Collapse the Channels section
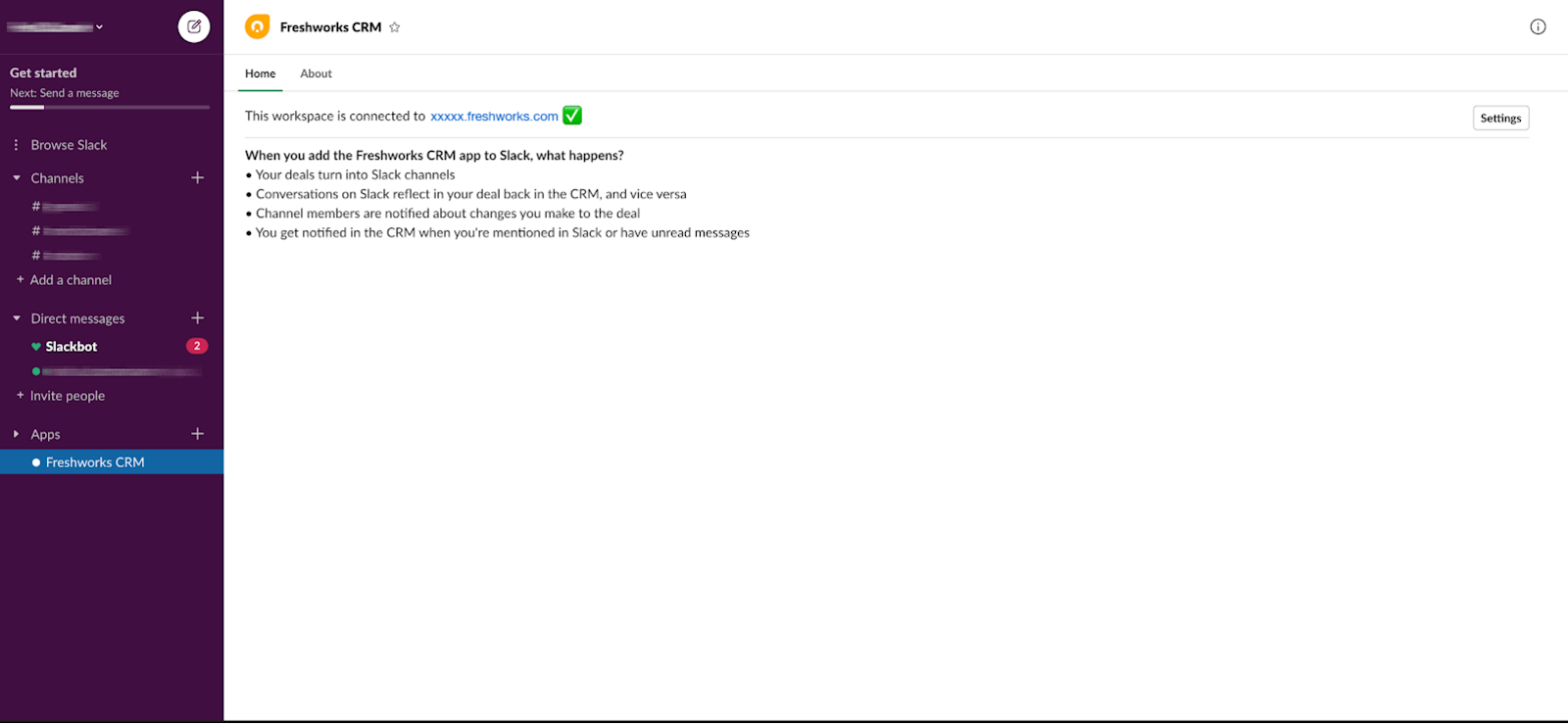The width and height of the screenshot is (1568, 724). [x=17, y=177]
